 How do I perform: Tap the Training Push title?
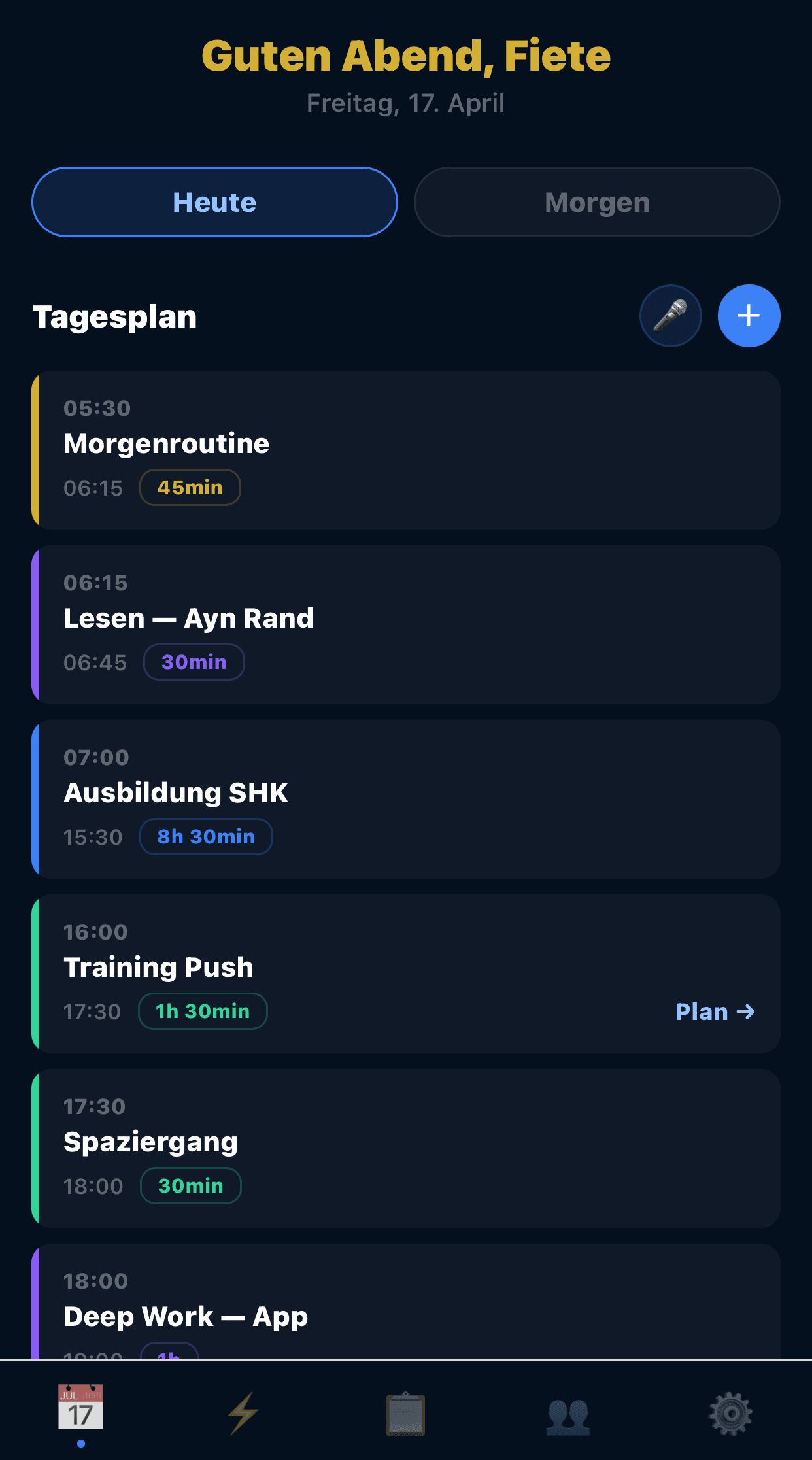(x=158, y=967)
